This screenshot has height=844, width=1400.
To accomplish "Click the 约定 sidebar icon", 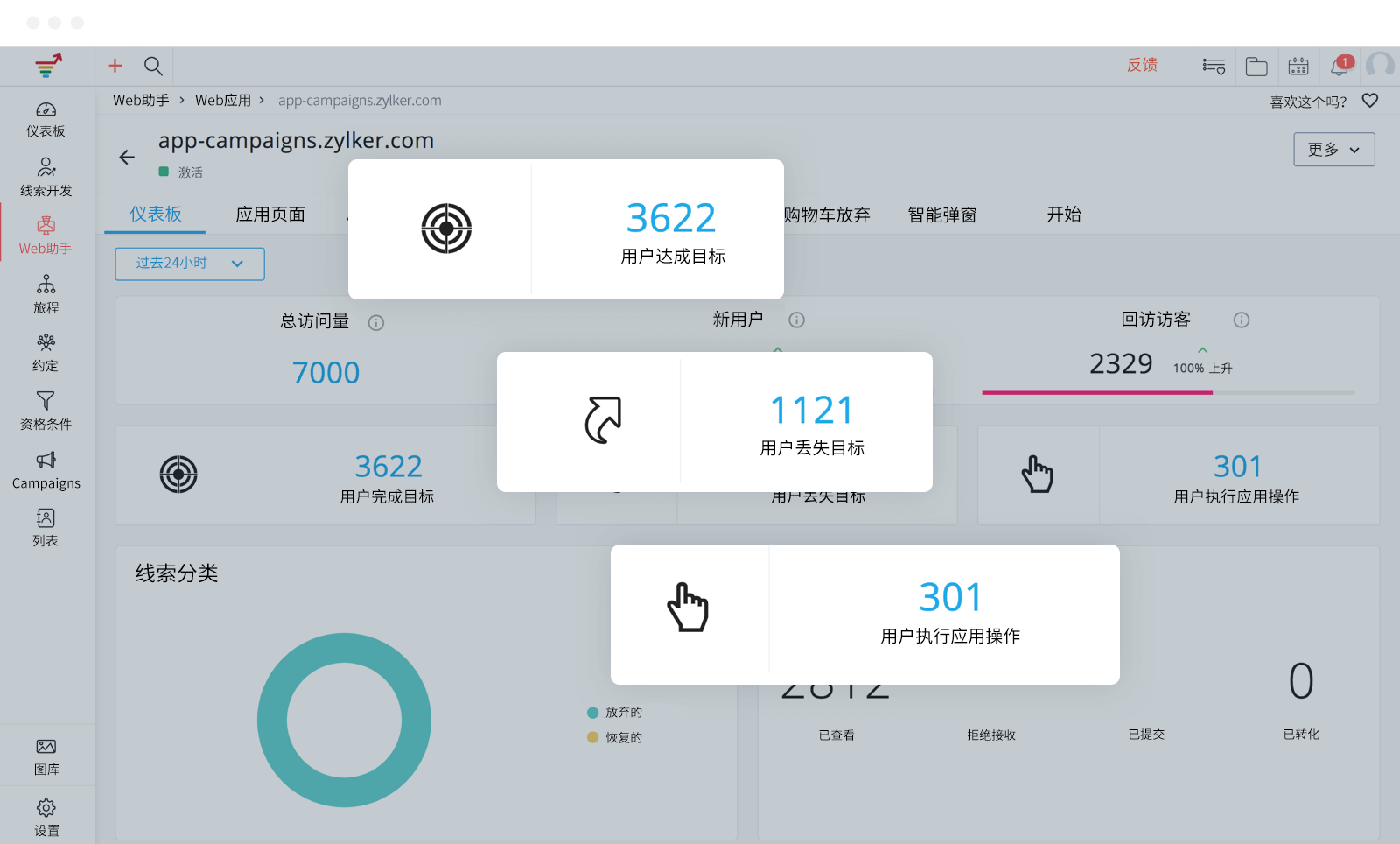I will tap(45, 350).
